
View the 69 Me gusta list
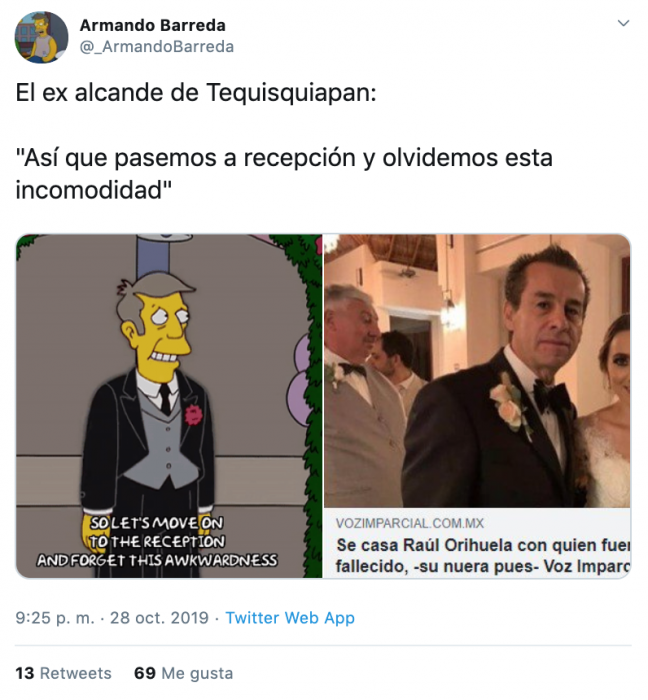click(x=183, y=673)
